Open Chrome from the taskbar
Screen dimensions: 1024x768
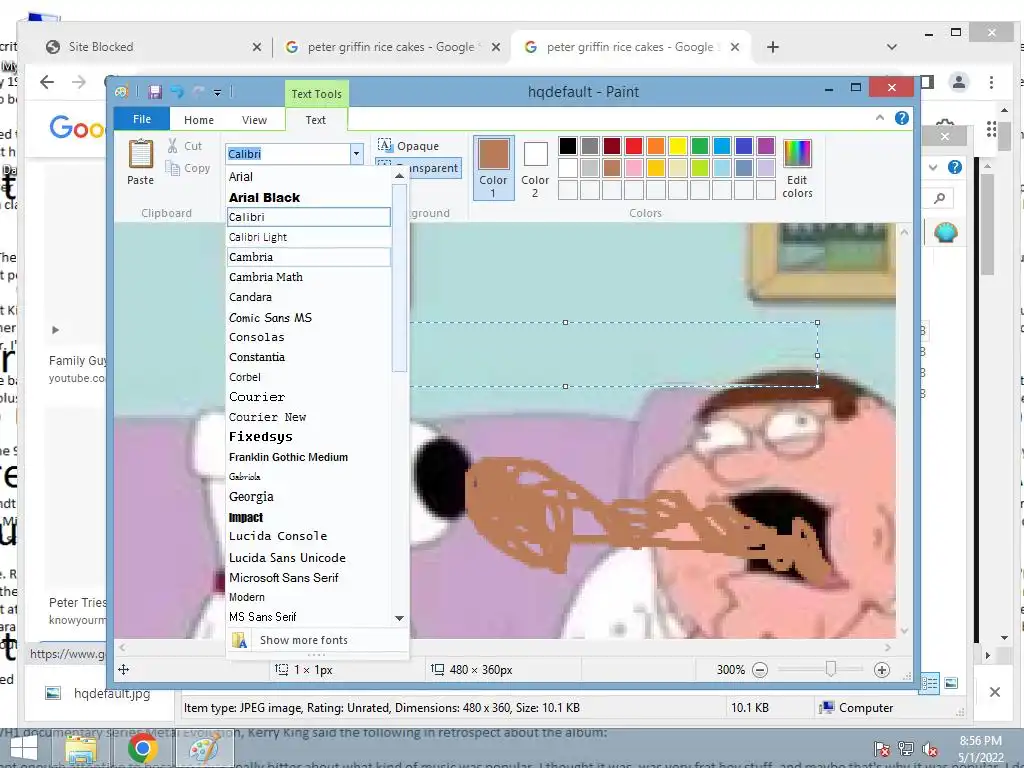142,749
